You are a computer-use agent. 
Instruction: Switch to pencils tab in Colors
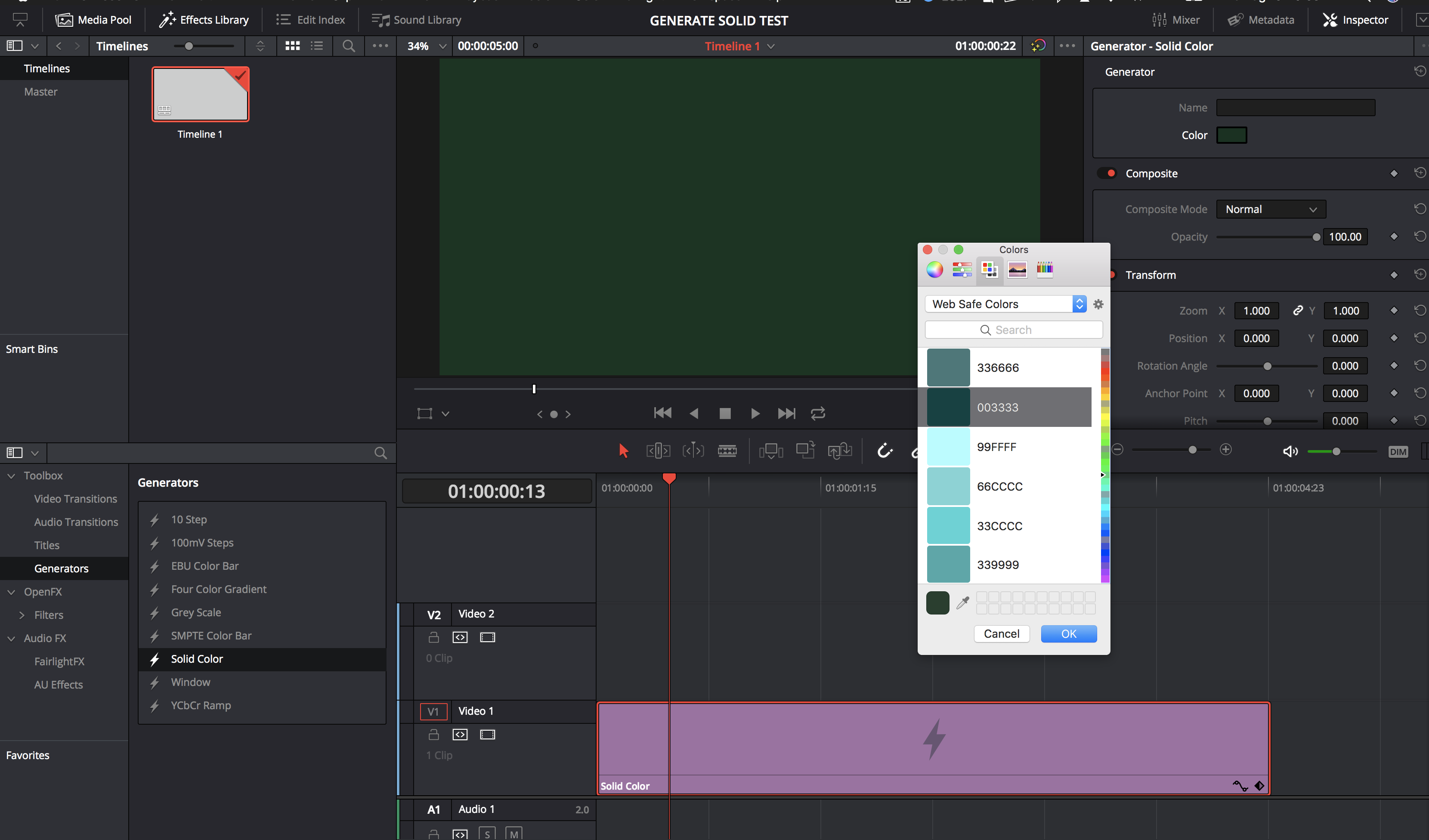[1045, 269]
